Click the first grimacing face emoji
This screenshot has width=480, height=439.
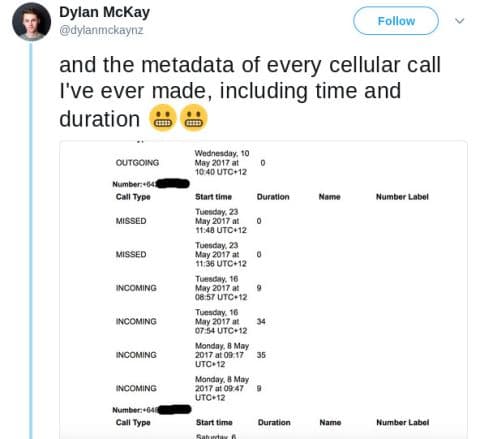coord(163,118)
